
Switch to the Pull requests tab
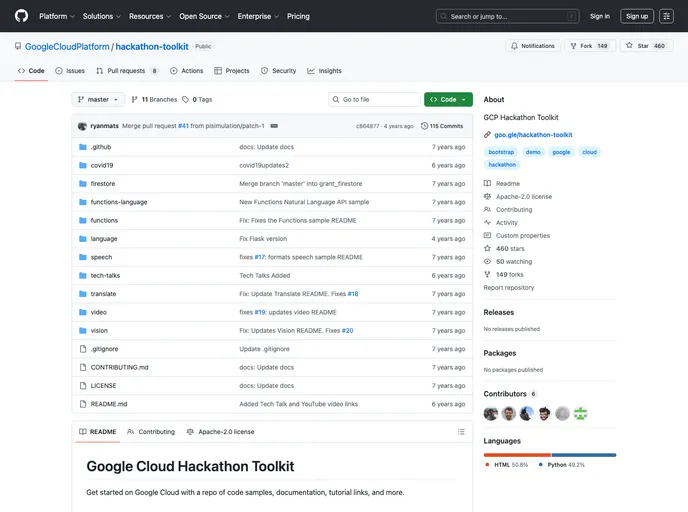[127, 71]
